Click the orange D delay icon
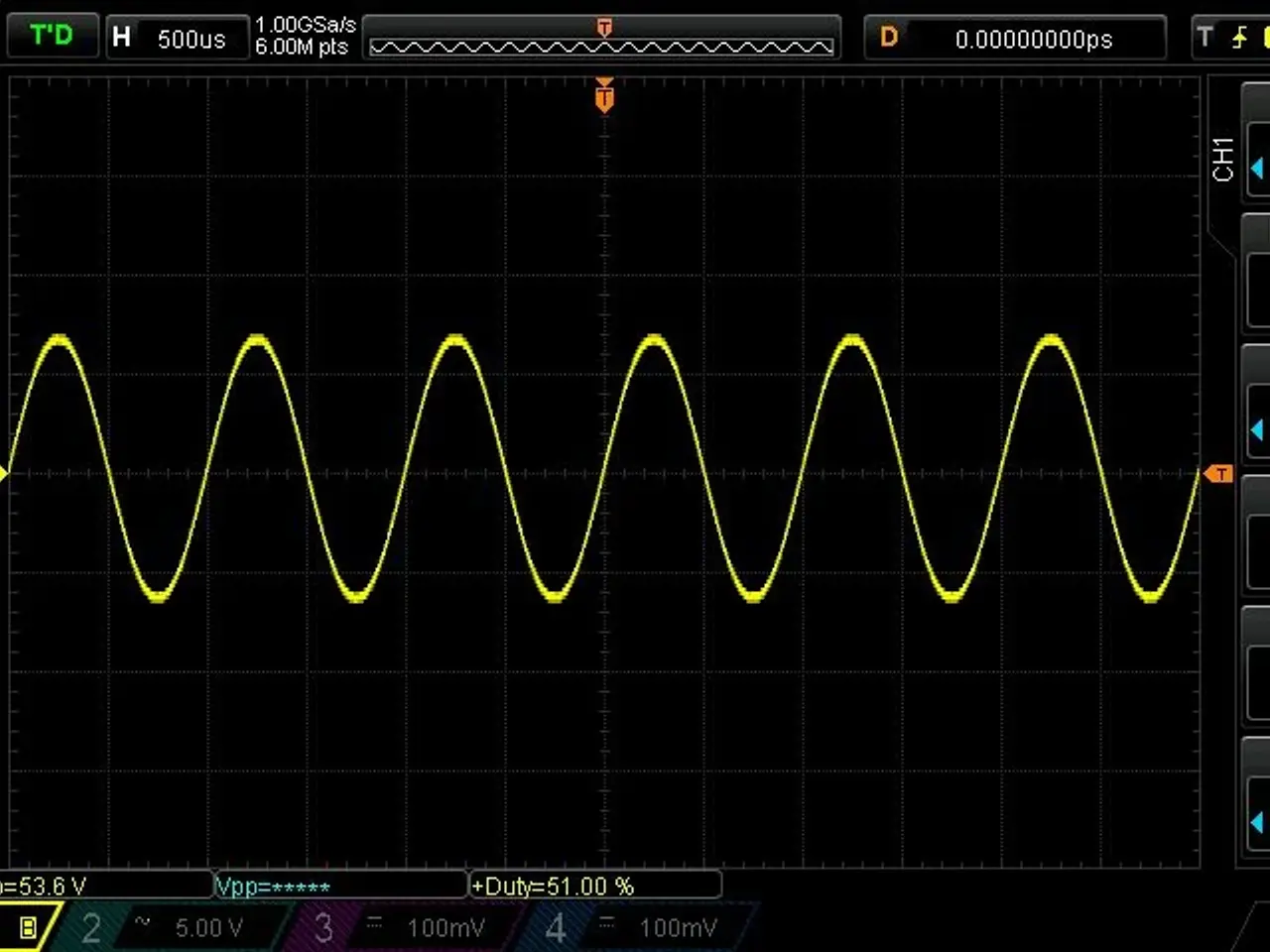This screenshot has height=952, width=1270. 888,38
